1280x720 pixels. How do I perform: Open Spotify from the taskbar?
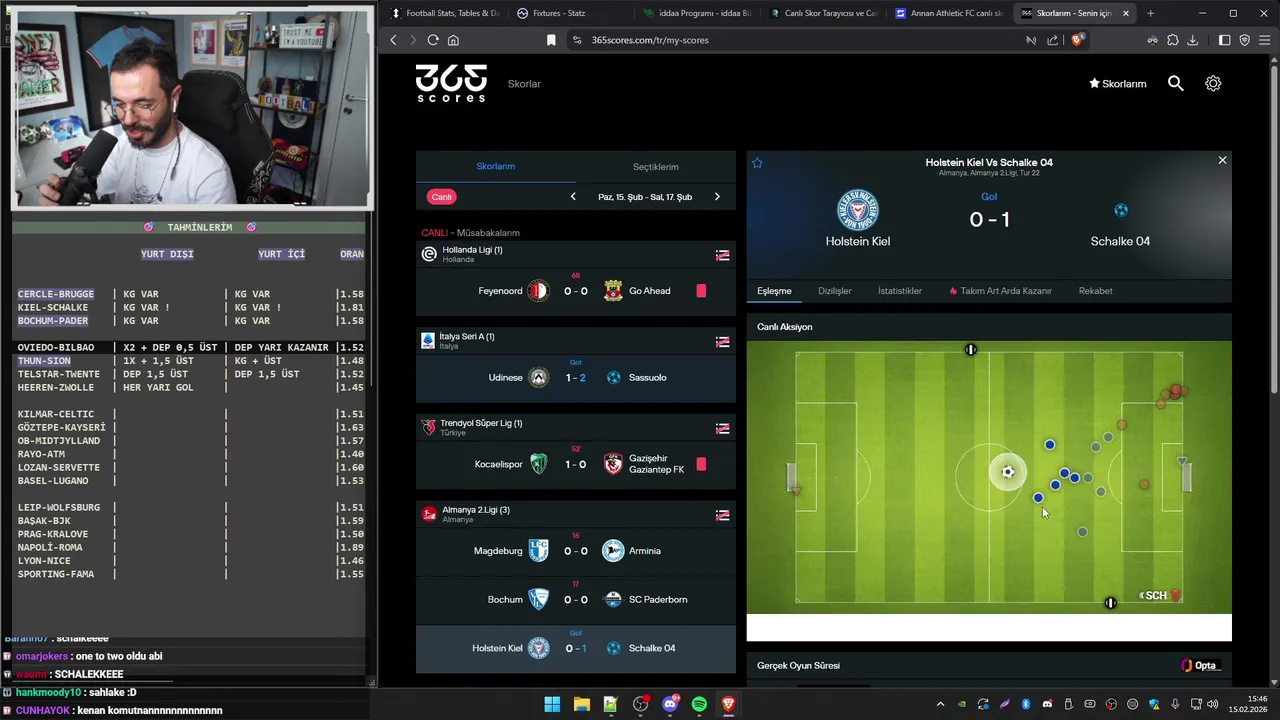[699, 704]
